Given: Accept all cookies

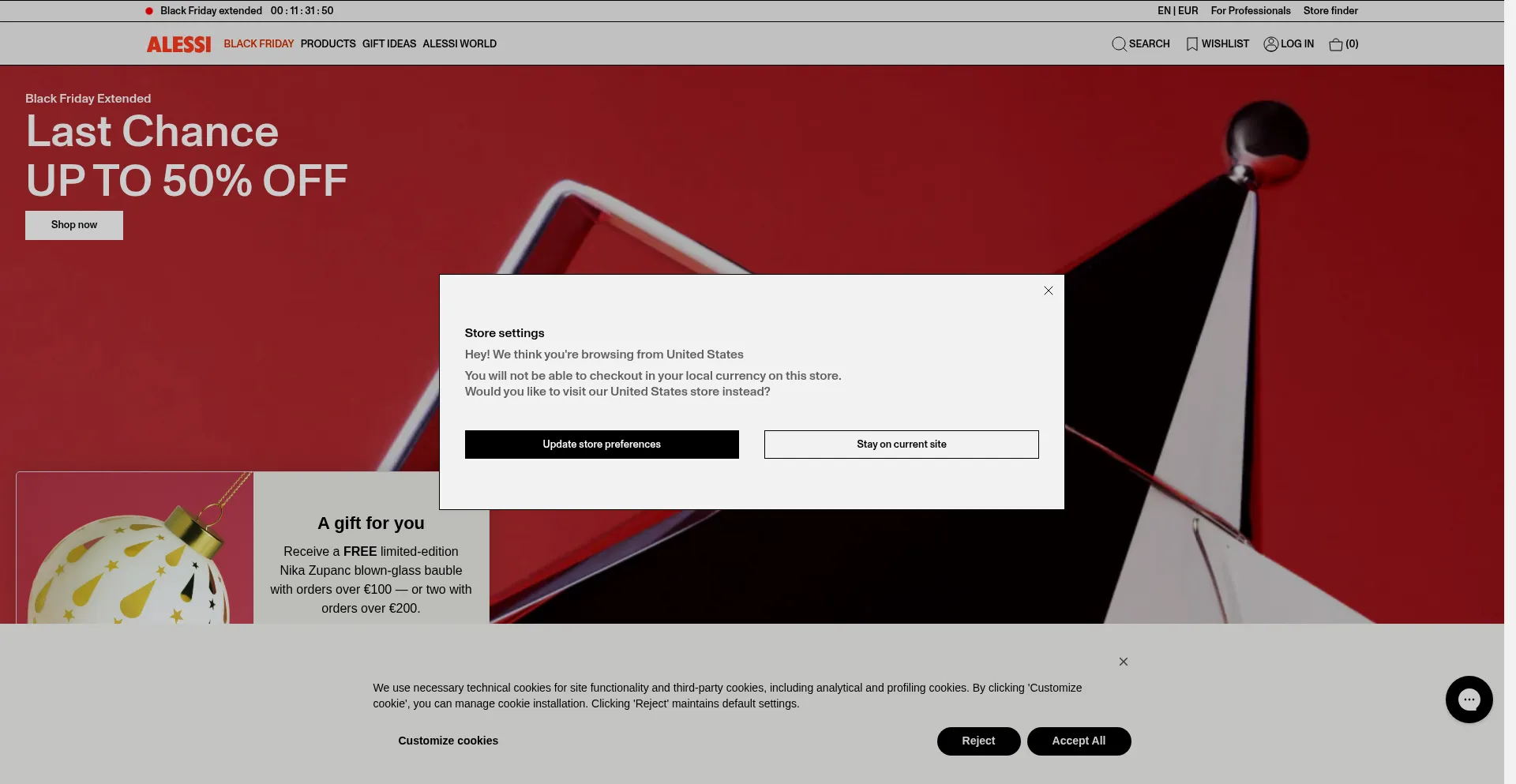Looking at the screenshot, I should tap(1079, 741).
